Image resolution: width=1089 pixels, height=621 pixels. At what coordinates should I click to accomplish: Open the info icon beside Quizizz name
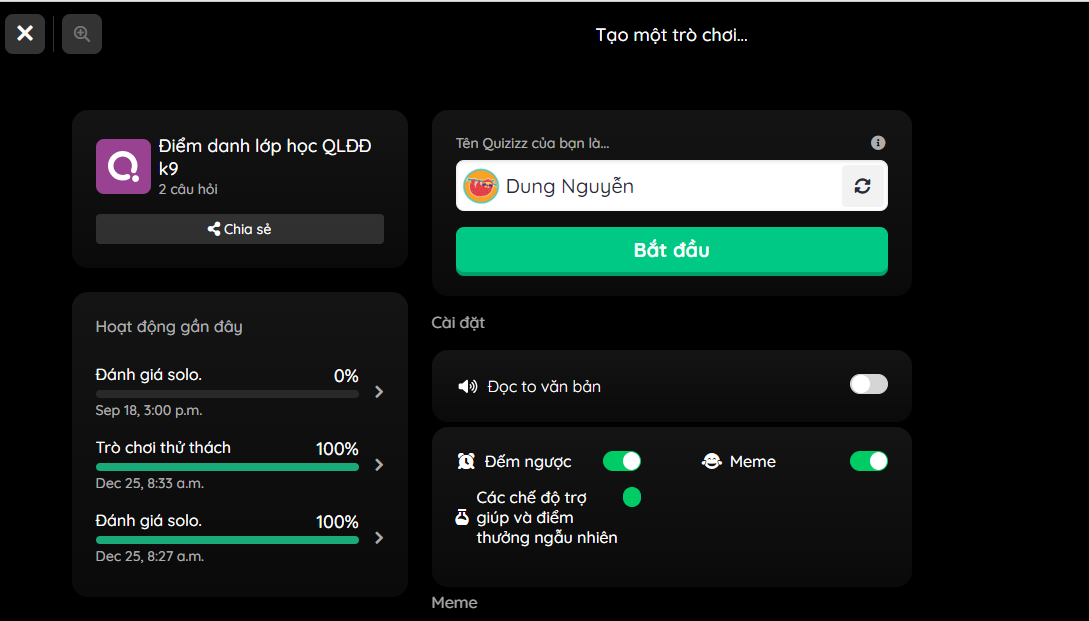point(878,143)
